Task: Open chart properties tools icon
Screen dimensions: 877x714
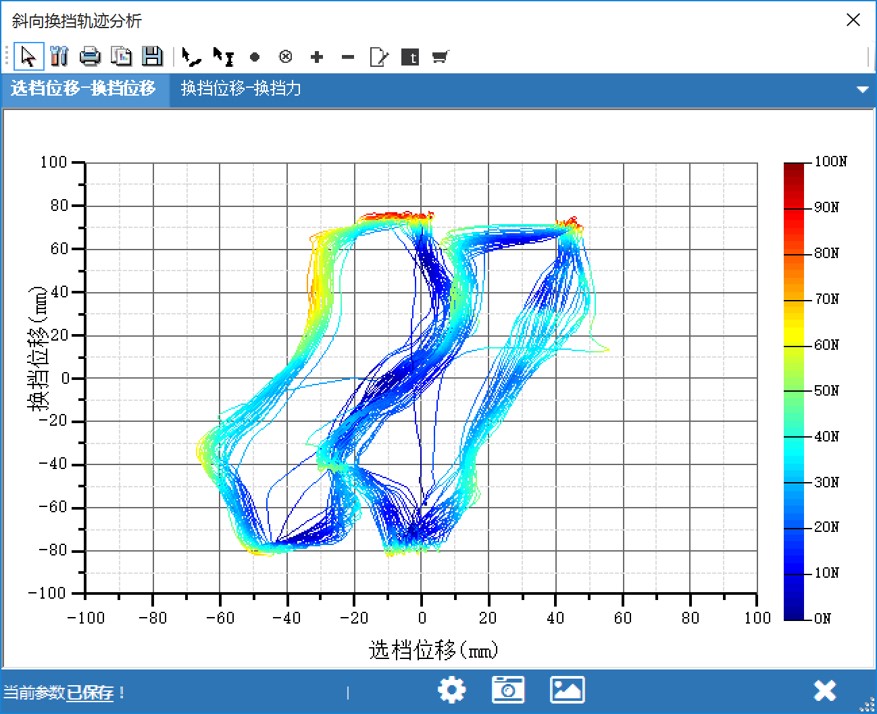Action: tap(59, 57)
